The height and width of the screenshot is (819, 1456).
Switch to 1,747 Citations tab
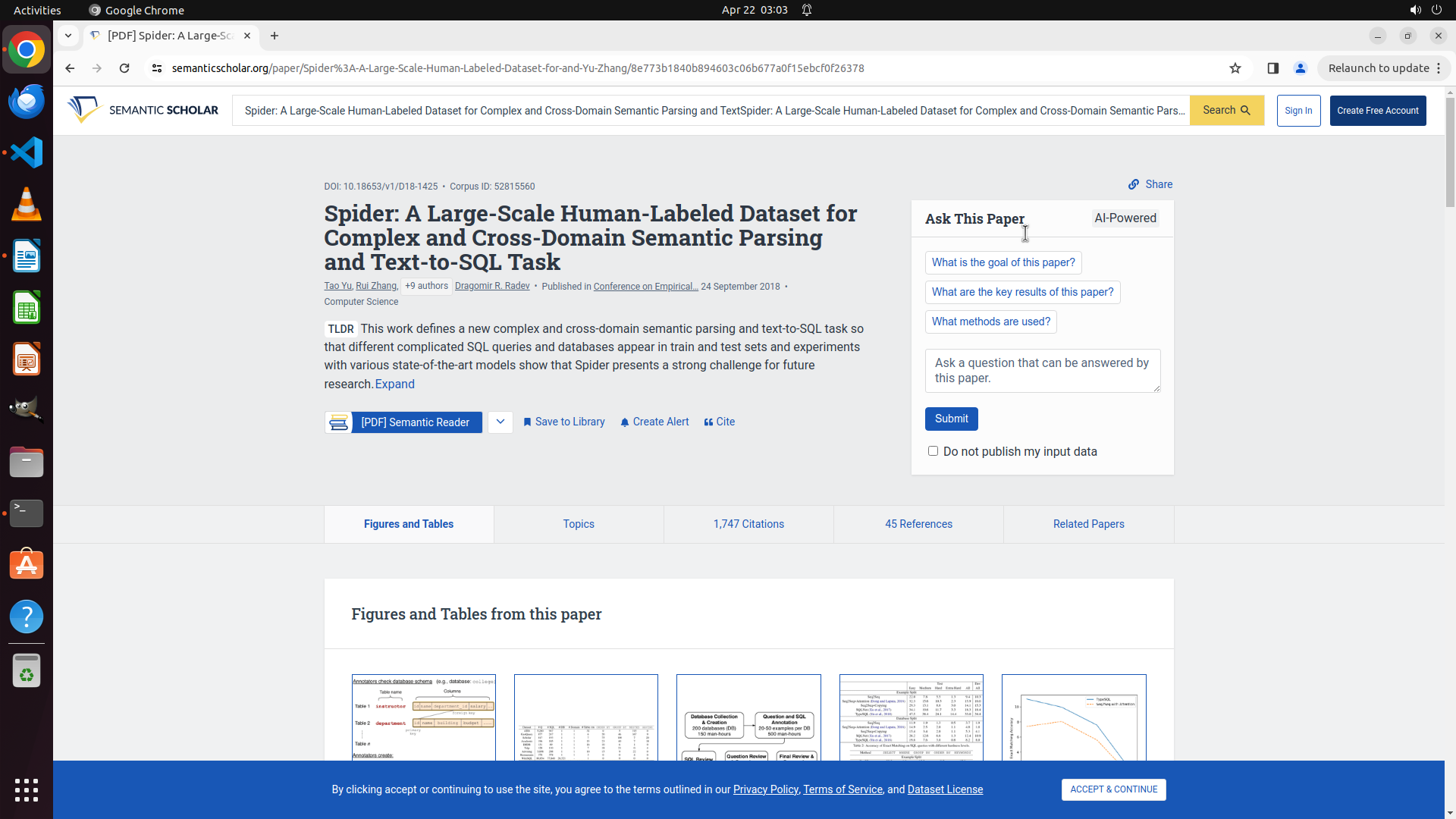[x=748, y=524]
